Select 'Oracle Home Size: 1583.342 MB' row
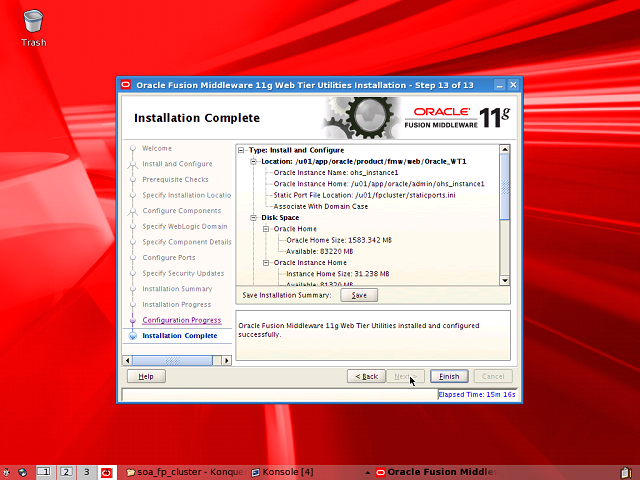The image size is (640, 480). tap(339, 240)
